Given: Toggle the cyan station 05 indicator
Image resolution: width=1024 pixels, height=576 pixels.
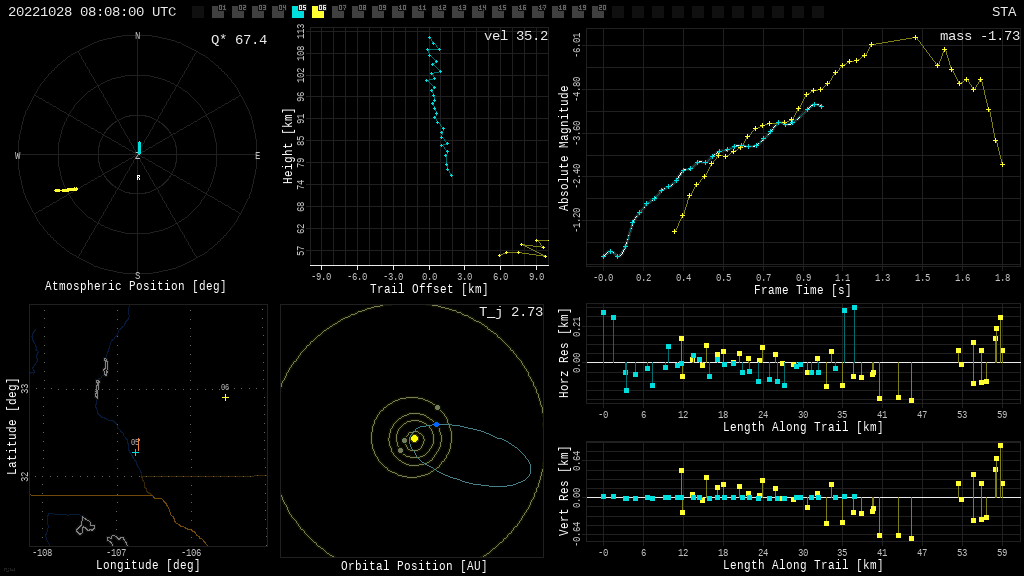Looking at the screenshot, I should point(298,12).
